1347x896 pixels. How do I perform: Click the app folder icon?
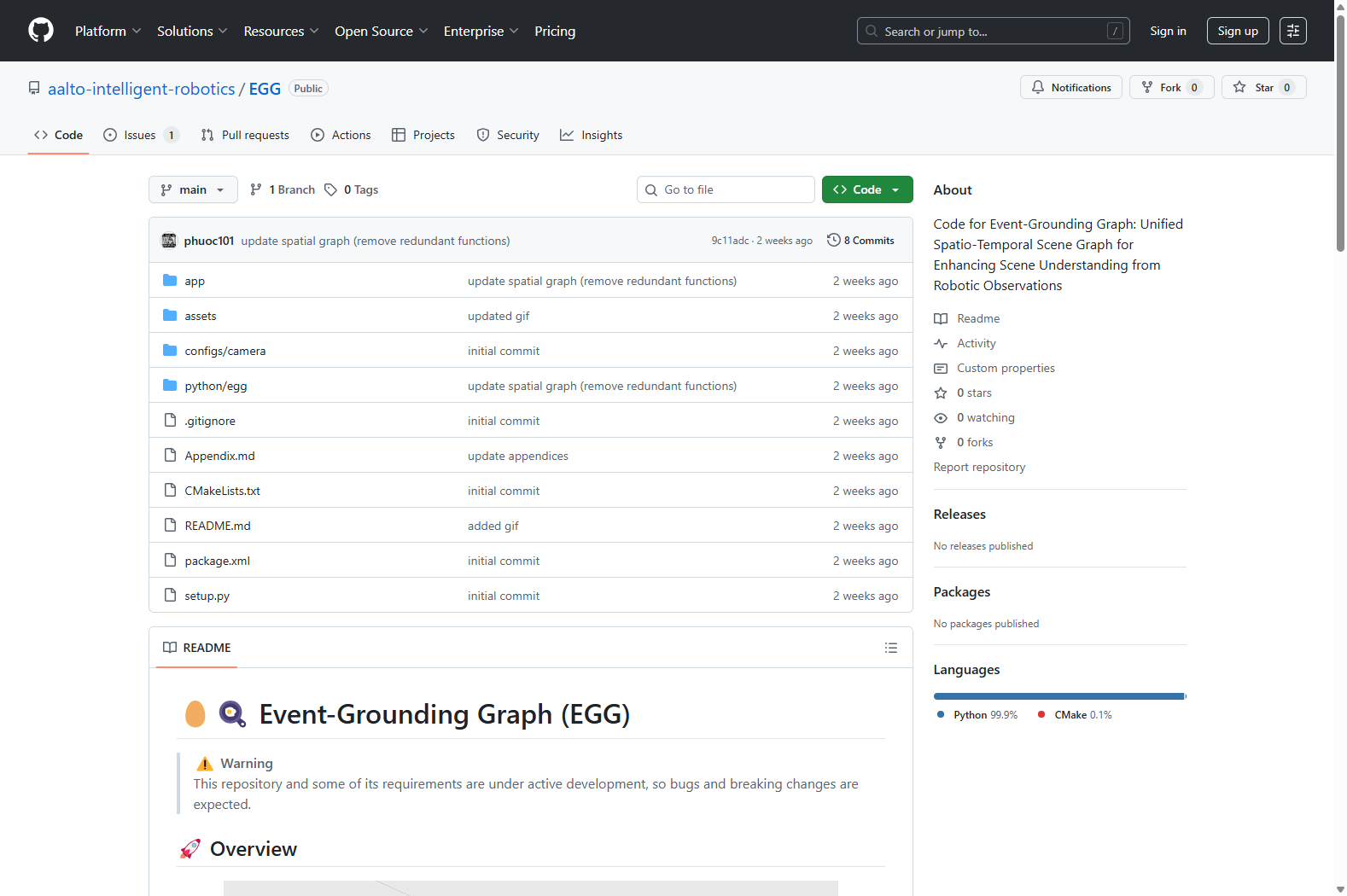click(x=170, y=281)
